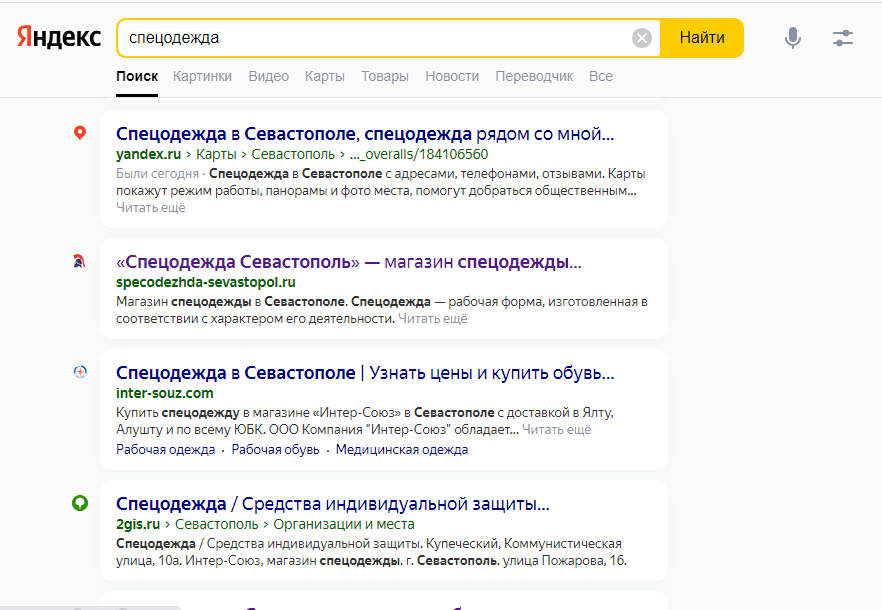
Task: Open search settings sliders icon
Action: 843,38
